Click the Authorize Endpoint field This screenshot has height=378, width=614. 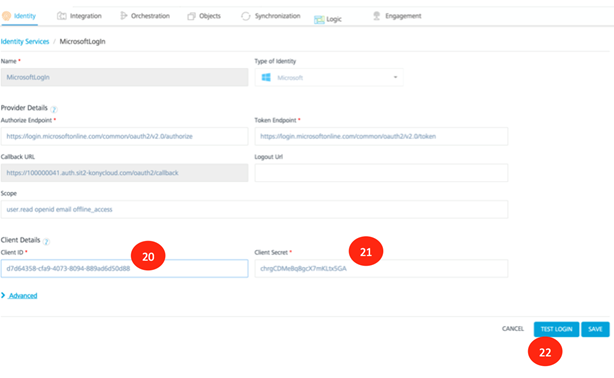tap(125, 136)
